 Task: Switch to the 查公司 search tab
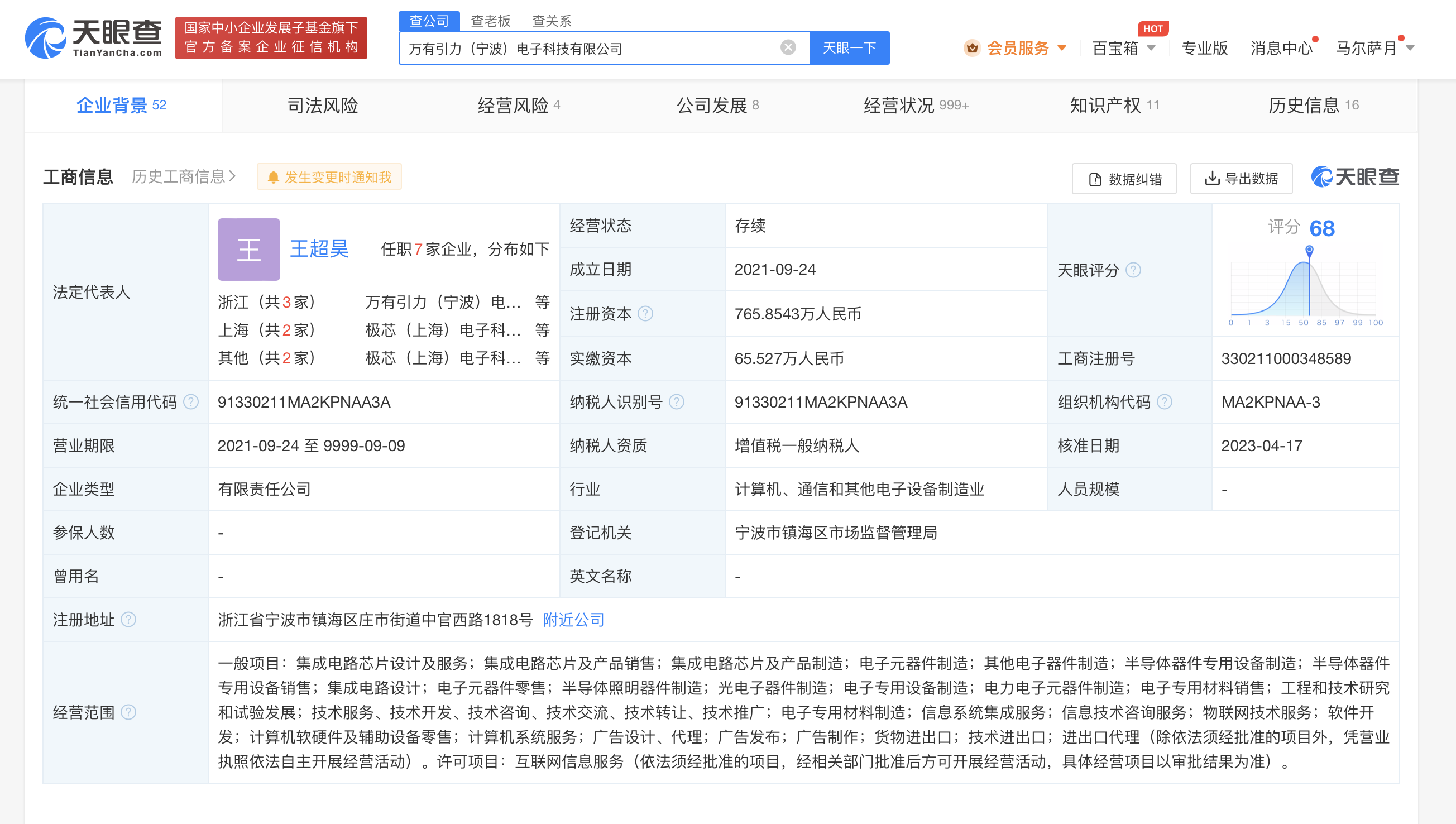pyautogui.click(x=429, y=21)
